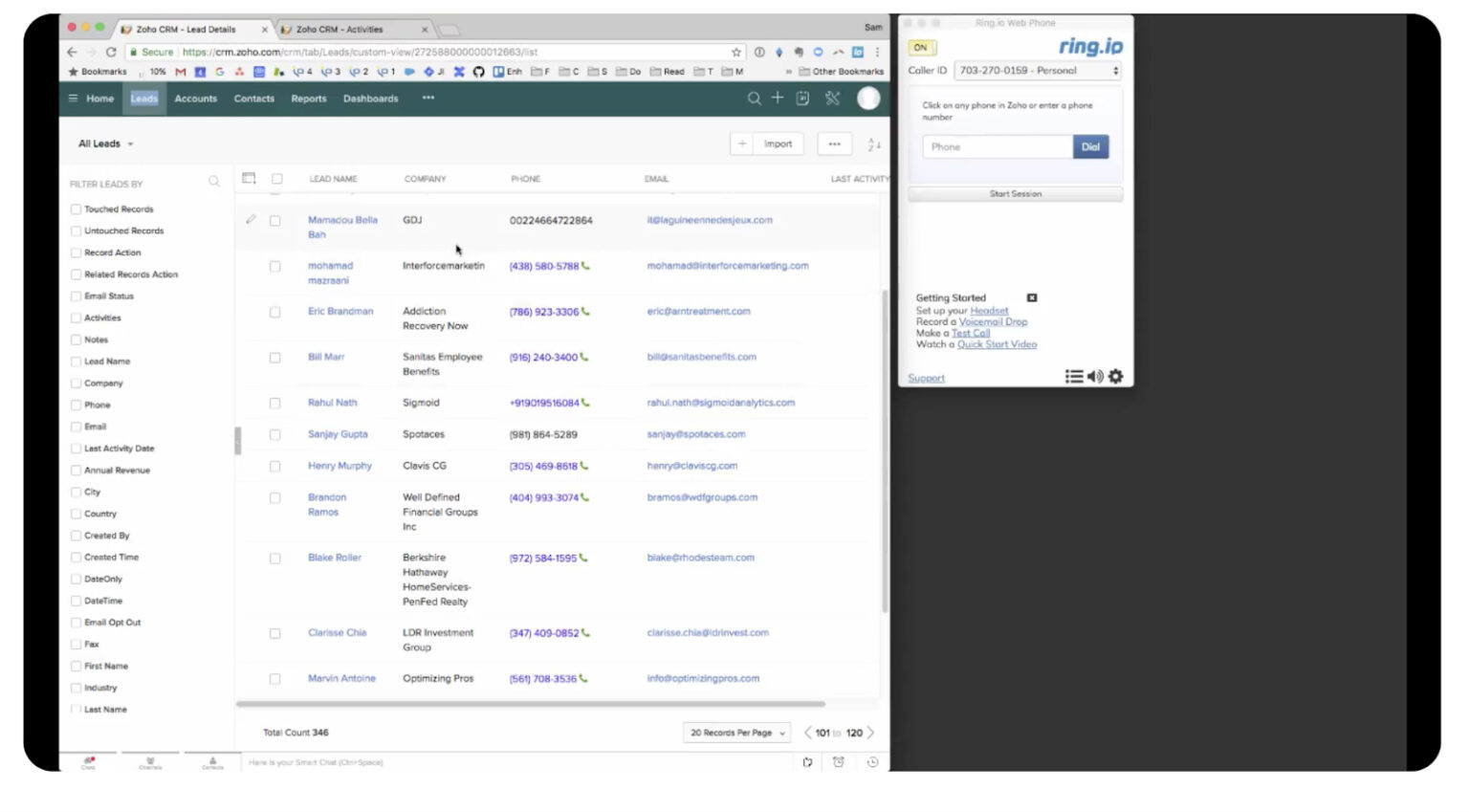Open the 20 Records Per Page dropdown

pos(735,732)
